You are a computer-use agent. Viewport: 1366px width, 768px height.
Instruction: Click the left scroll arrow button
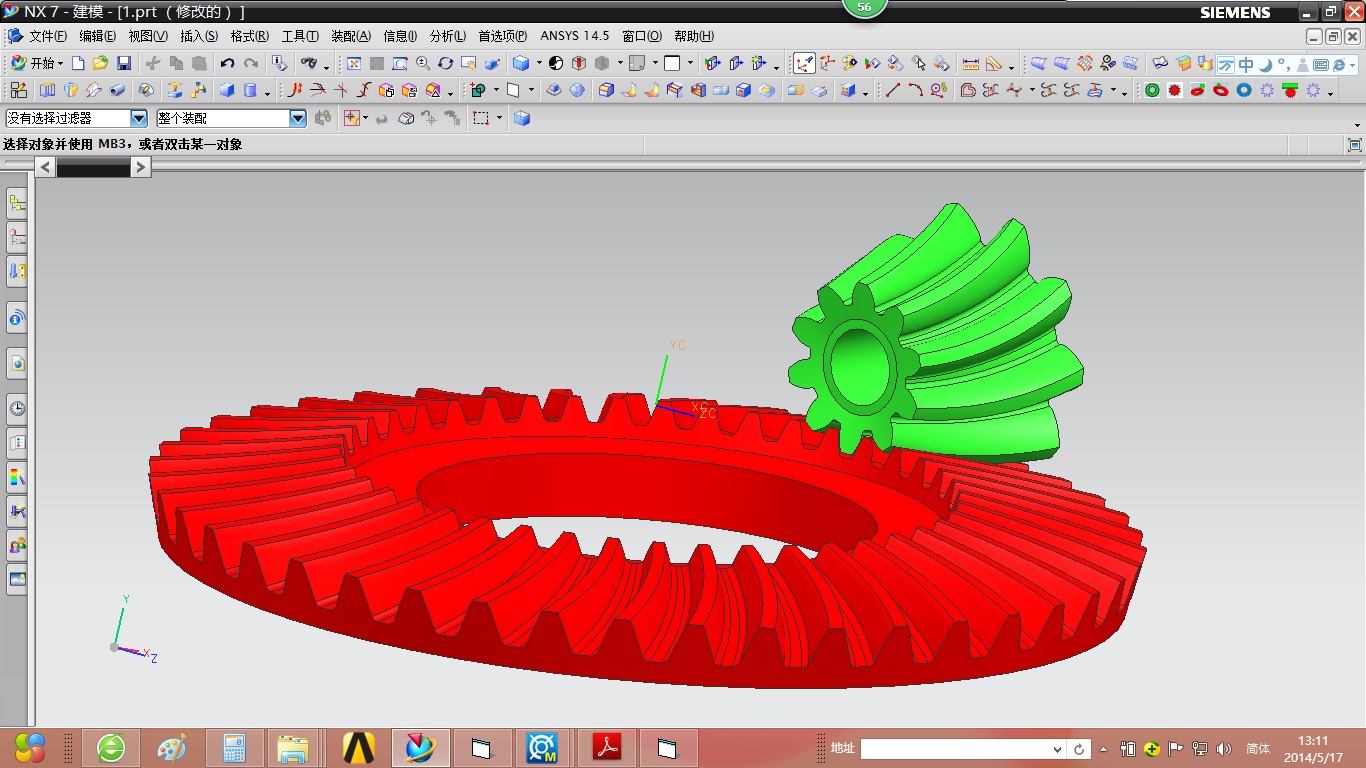click(x=46, y=167)
